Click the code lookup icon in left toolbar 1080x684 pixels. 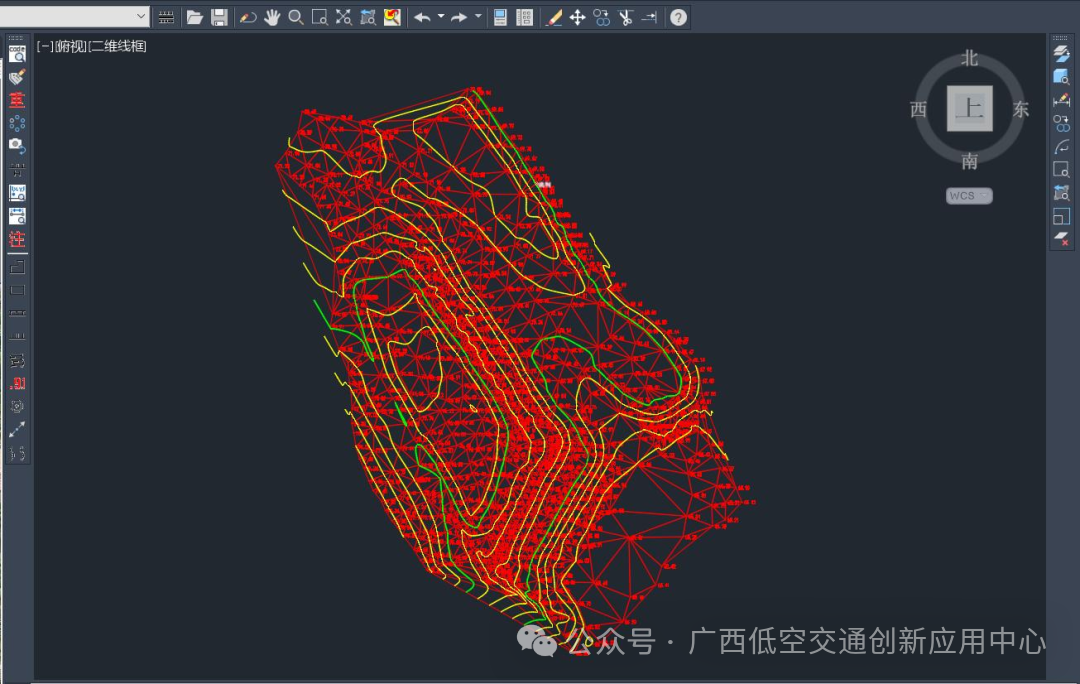(17, 53)
